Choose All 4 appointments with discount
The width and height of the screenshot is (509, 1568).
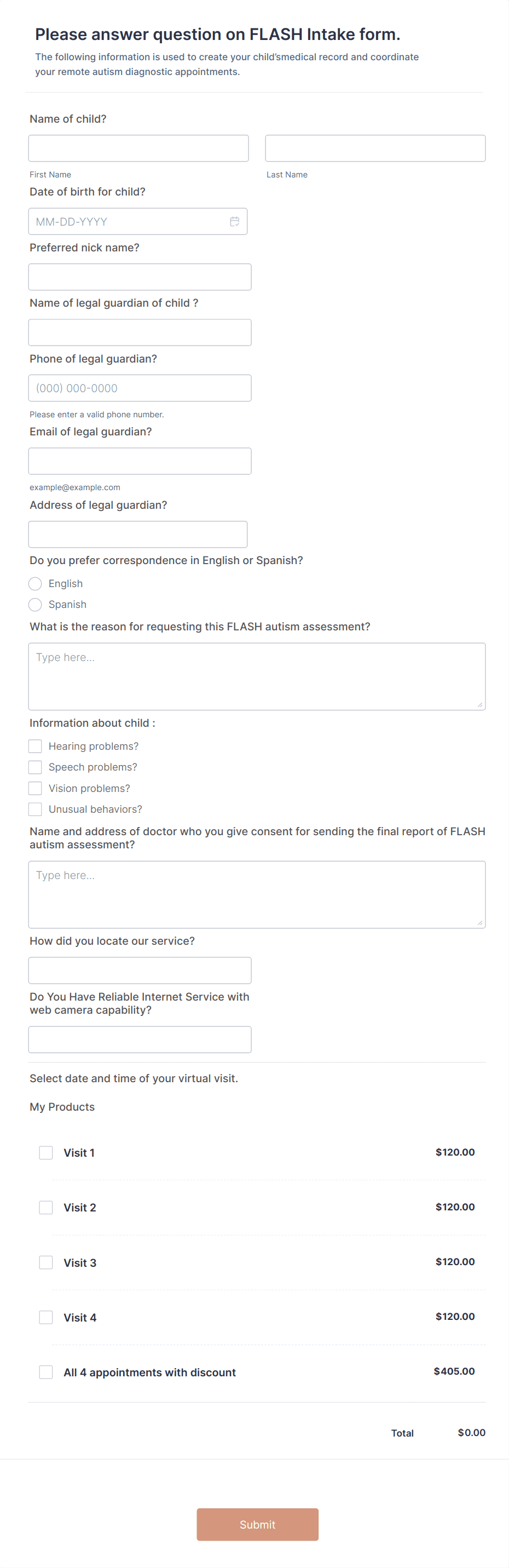pyautogui.click(x=45, y=1372)
